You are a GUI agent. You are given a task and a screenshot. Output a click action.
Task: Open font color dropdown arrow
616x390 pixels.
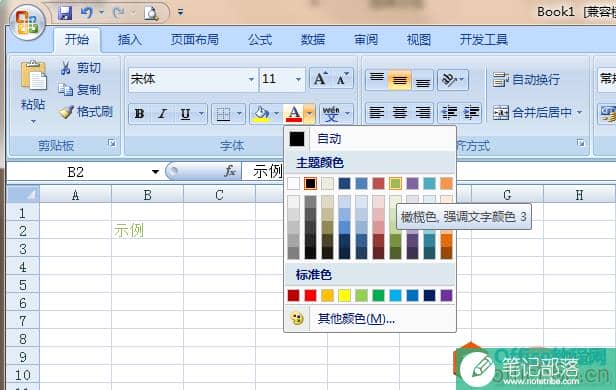point(310,114)
